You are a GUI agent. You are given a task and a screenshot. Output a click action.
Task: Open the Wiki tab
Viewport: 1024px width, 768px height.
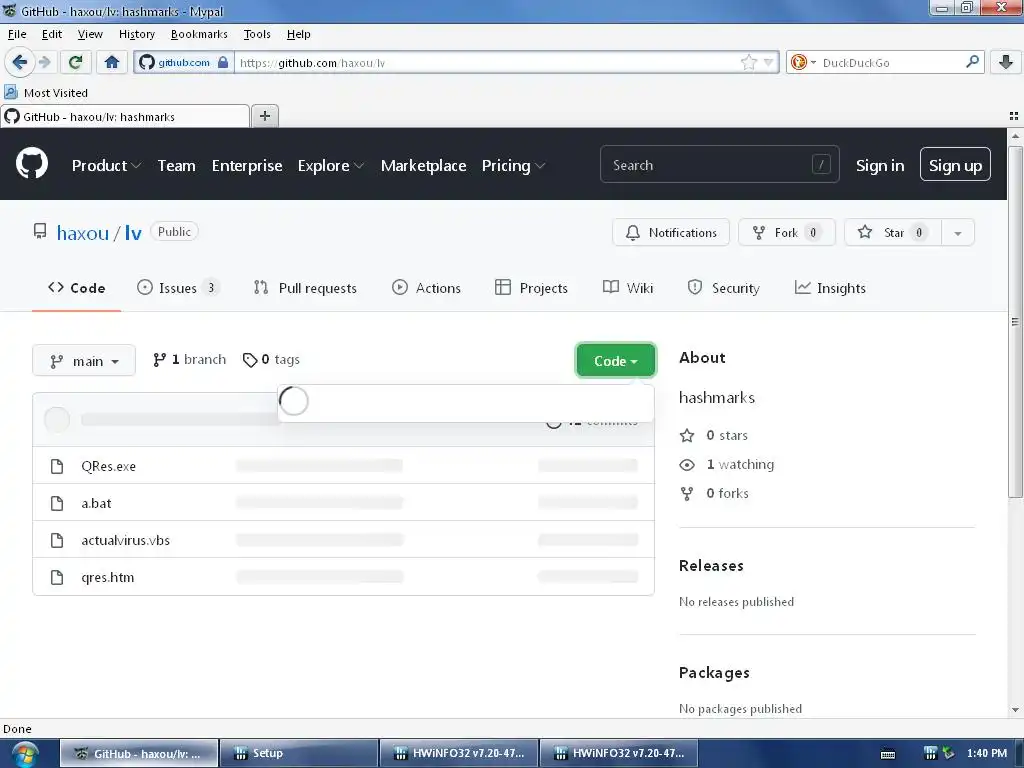pos(628,288)
